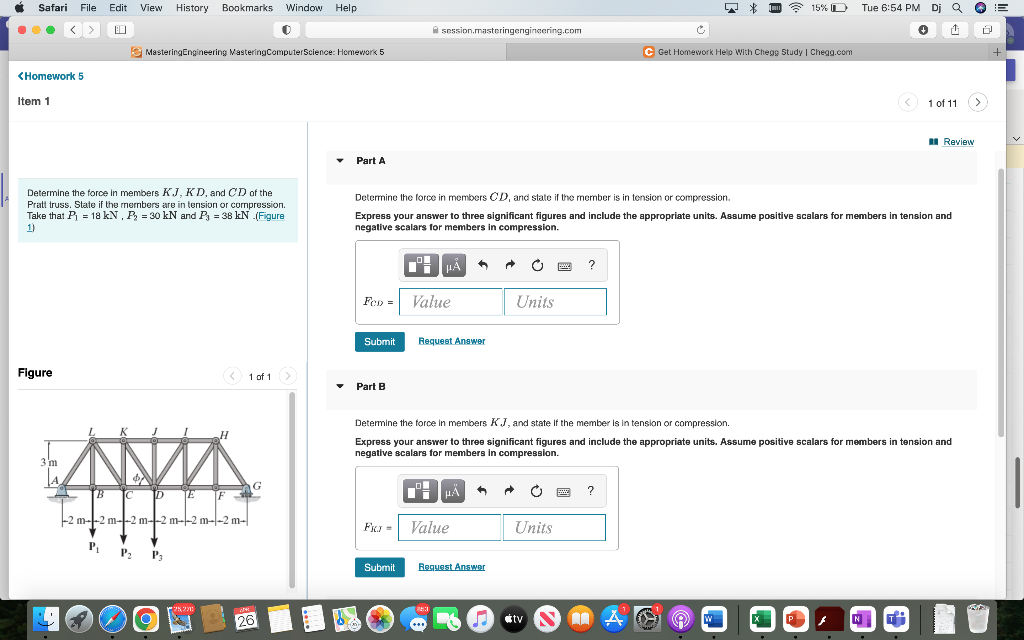Go to next item, 1 of 11
Image resolution: width=1024 pixels, height=640 pixels.
tap(978, 103)
